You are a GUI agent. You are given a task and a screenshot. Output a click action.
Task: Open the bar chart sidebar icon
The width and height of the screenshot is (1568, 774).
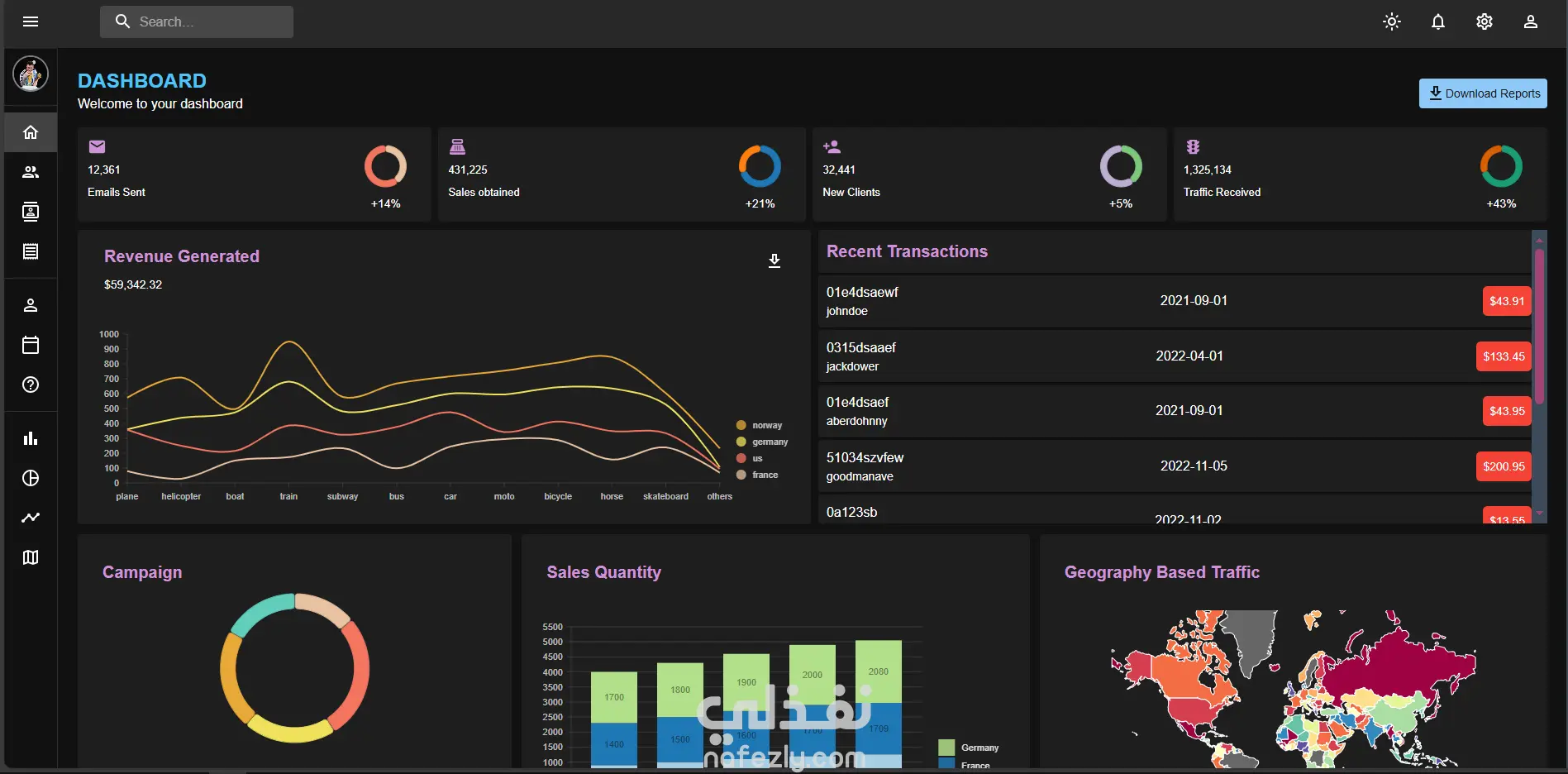click(x=31, y=438)
